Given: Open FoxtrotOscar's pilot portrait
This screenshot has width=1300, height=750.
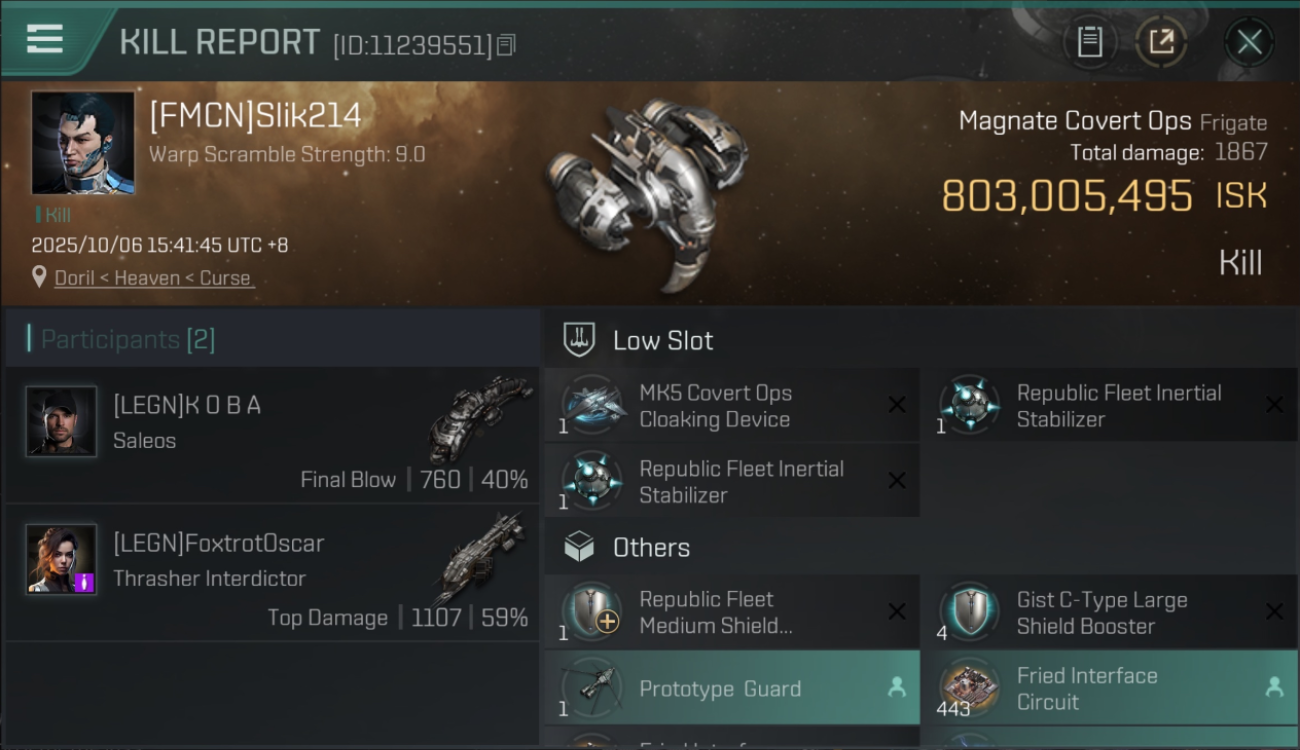Looking at the screenshot, I should tap(61, 559).
